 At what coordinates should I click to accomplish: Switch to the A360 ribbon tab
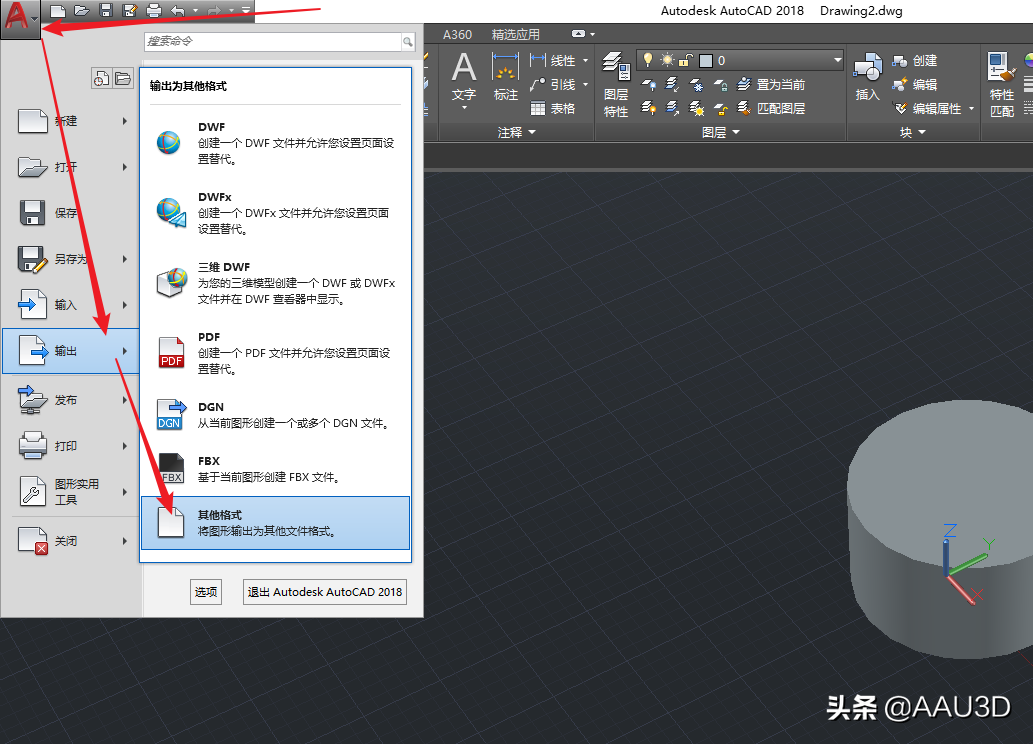[457, 34]
